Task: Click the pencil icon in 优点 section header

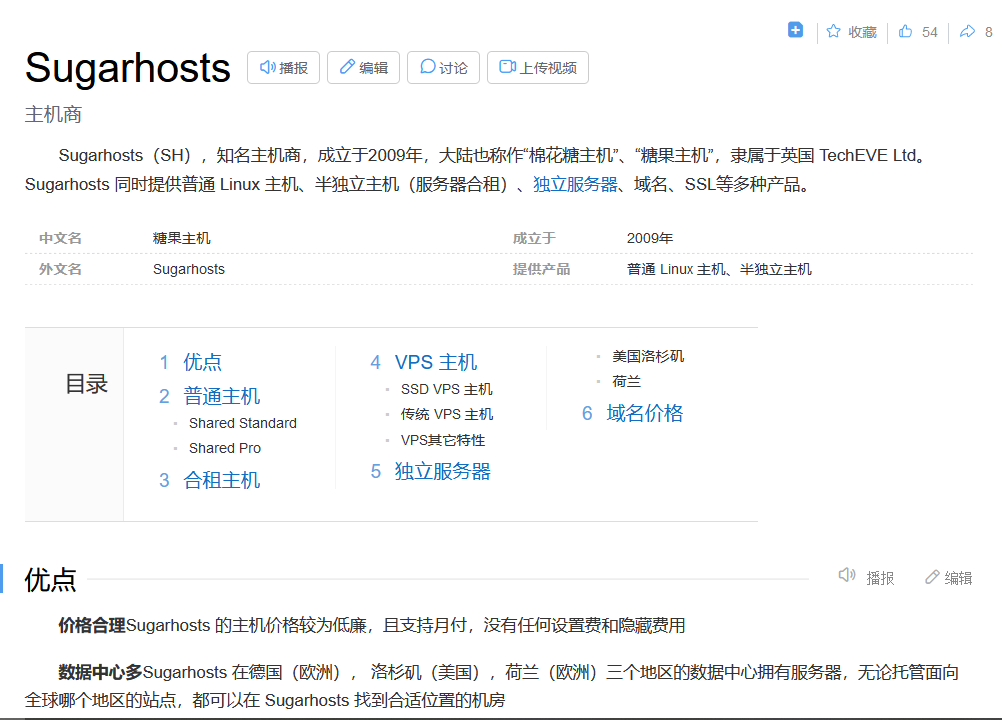Action: pos(932,577)
